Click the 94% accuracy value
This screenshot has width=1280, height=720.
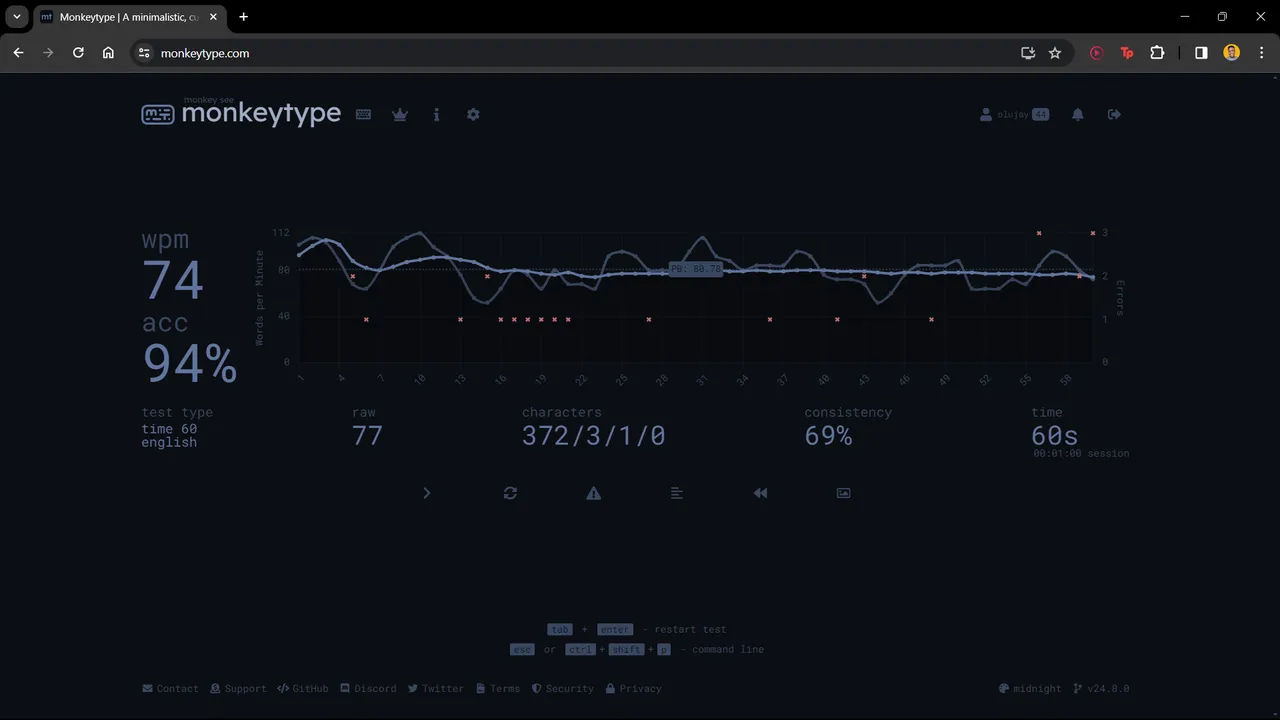pyautogui.click(x=190, y=364)
